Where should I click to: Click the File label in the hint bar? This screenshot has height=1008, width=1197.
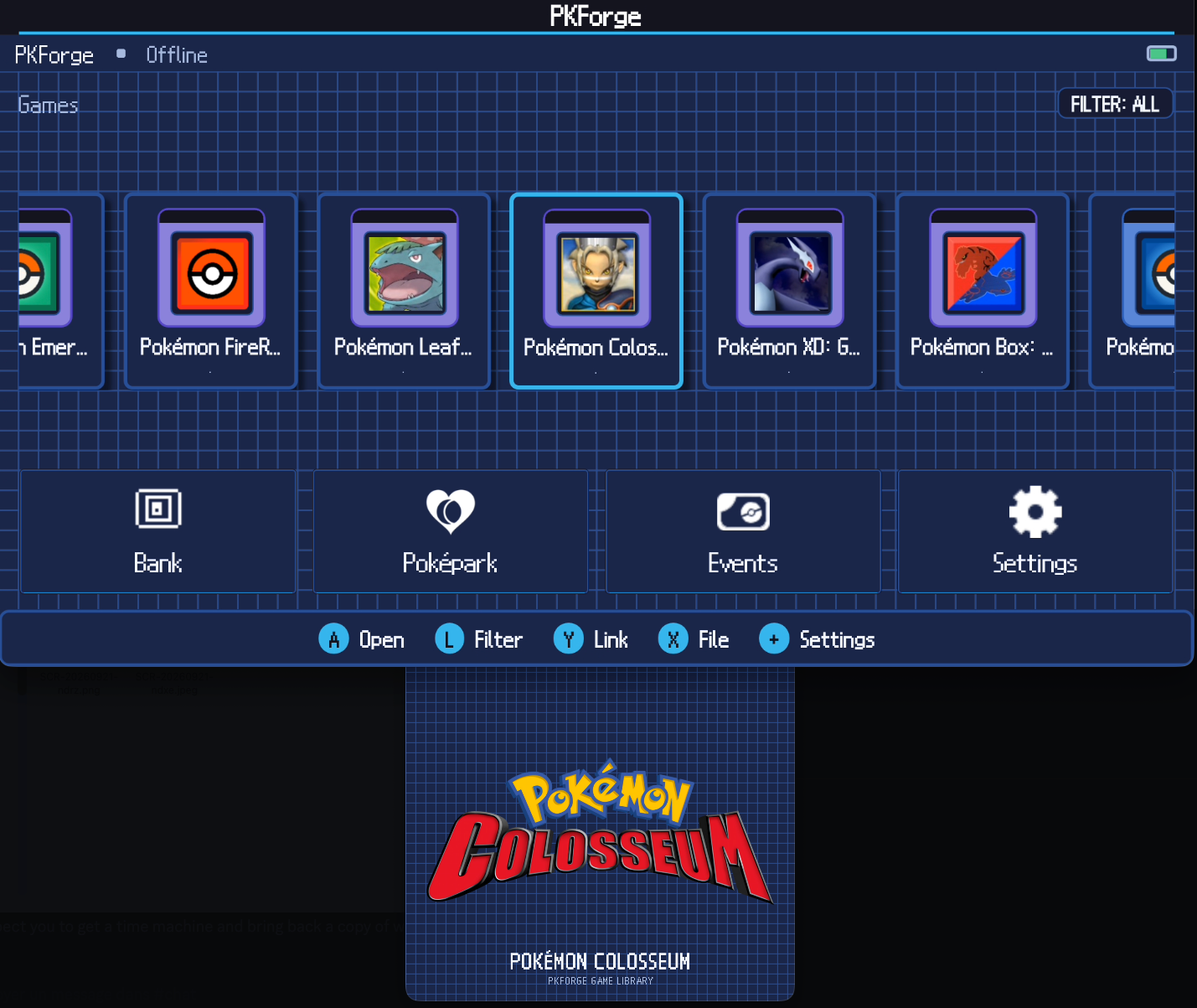tap(714, 640)
